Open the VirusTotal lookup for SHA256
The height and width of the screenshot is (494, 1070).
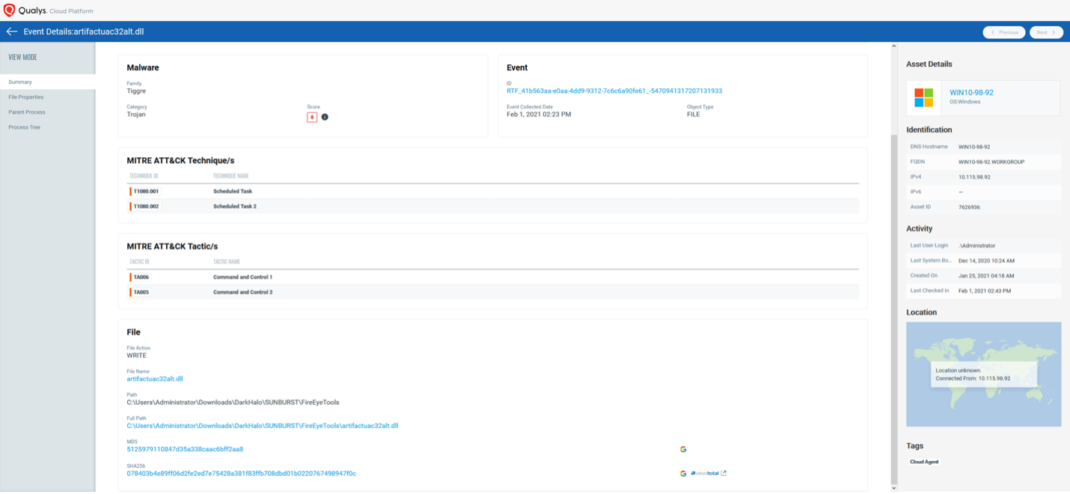705,473
